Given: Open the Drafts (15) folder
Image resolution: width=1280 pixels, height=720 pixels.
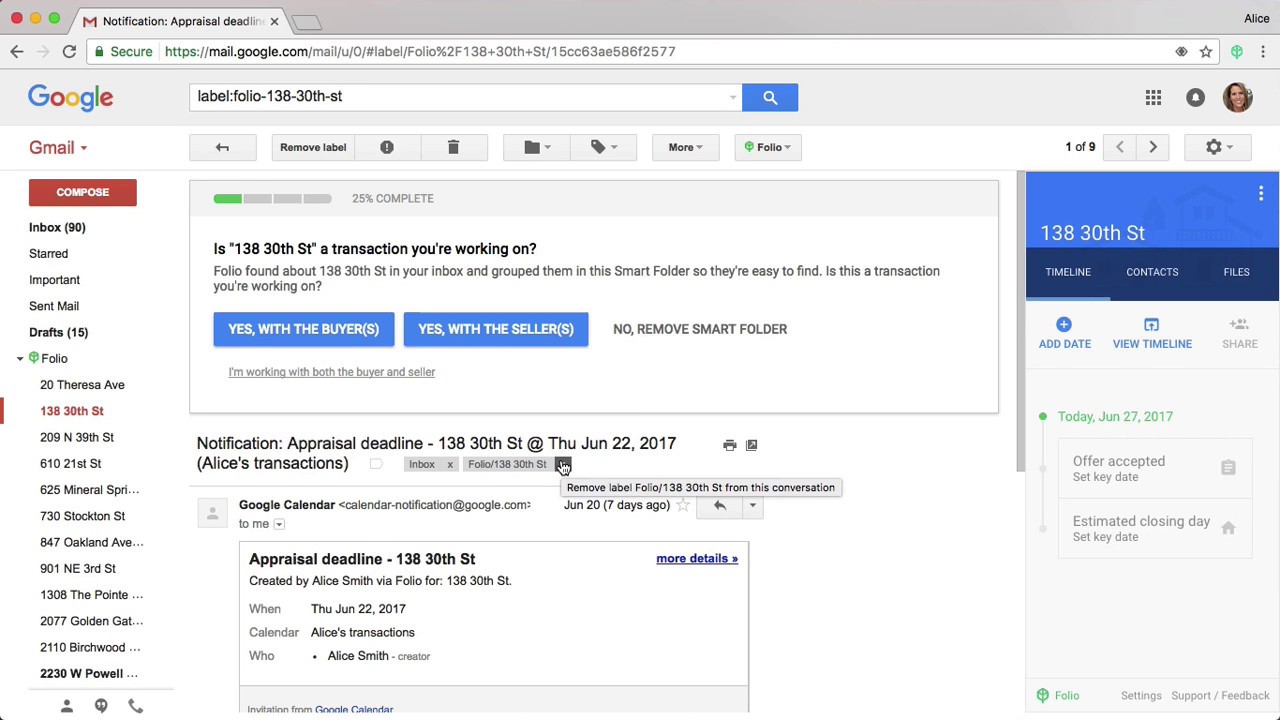Looking at the screenshot, I should 58,332.
